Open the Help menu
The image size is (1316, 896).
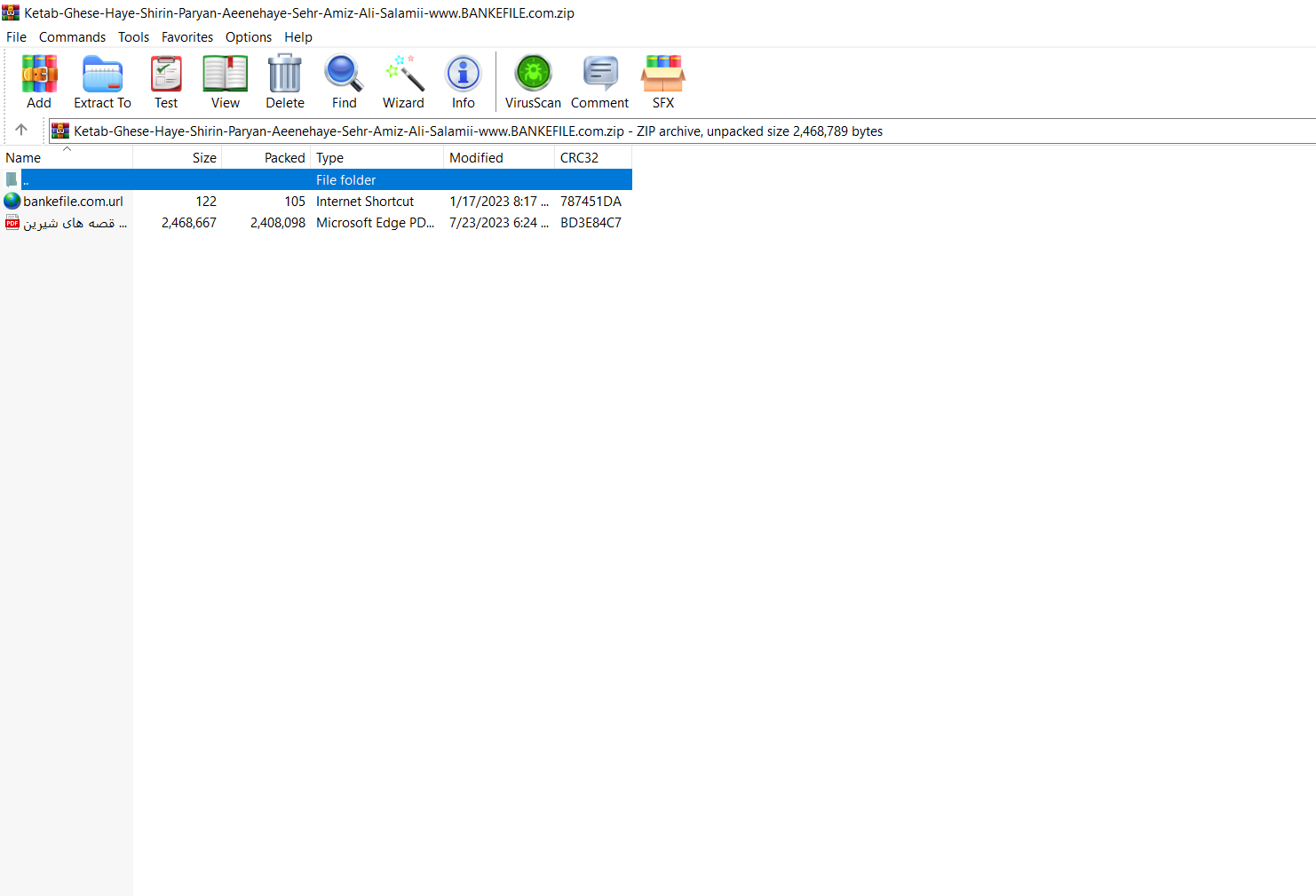(298, 37)
